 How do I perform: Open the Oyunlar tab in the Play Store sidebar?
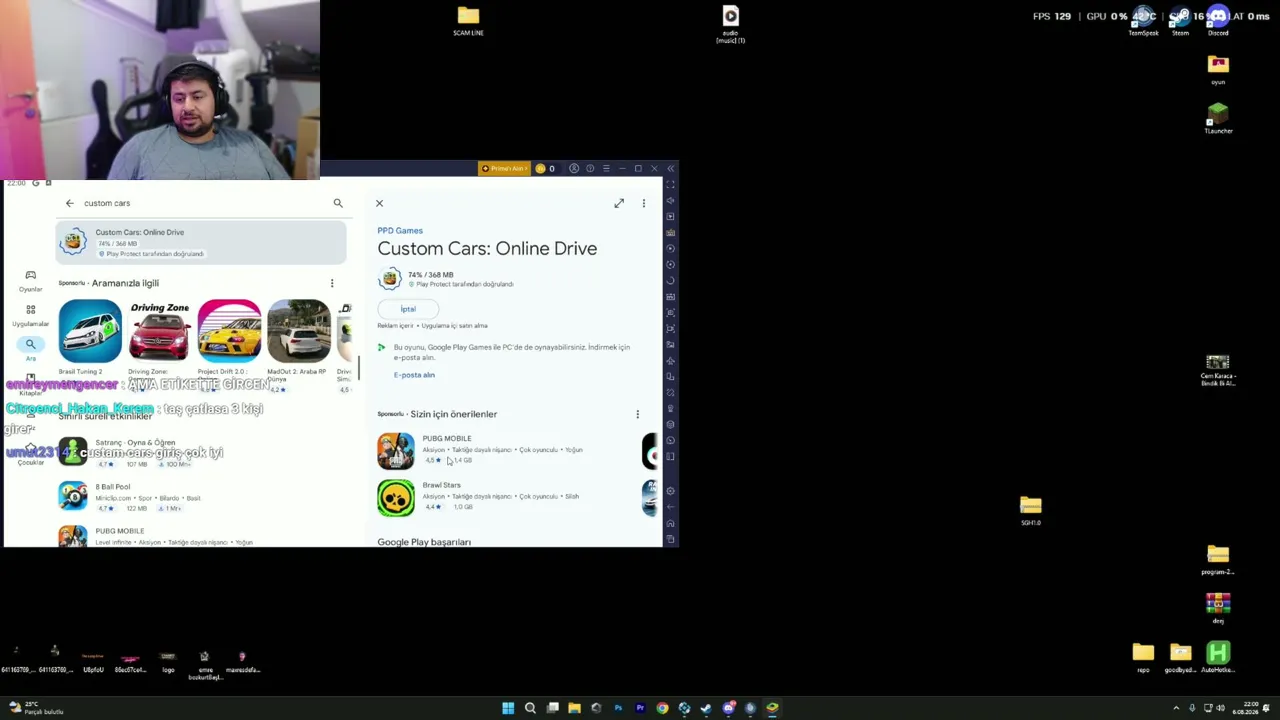[x=31, y=281]
